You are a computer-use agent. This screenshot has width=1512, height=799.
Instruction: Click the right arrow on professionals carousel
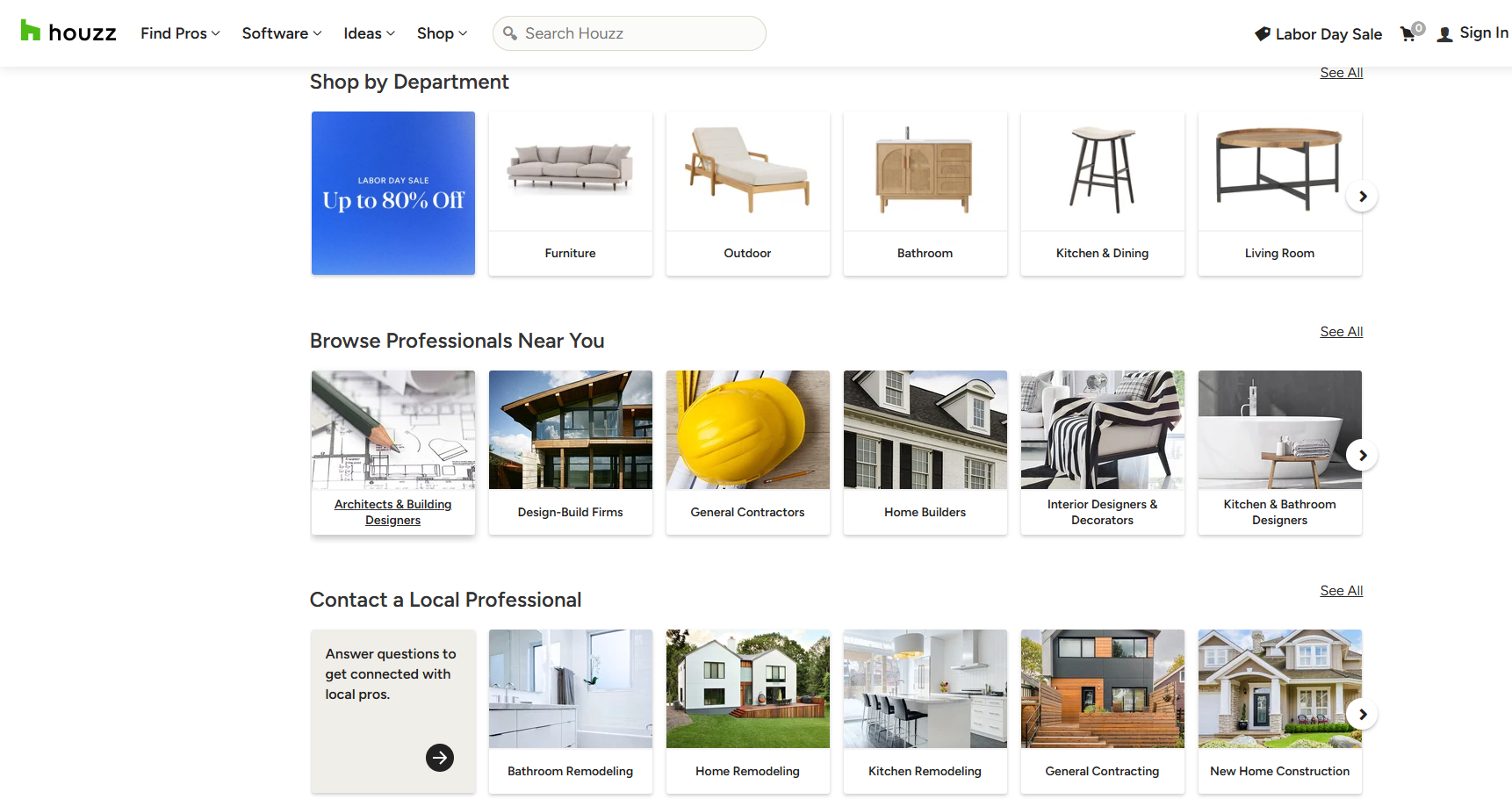click(1362, 455)
